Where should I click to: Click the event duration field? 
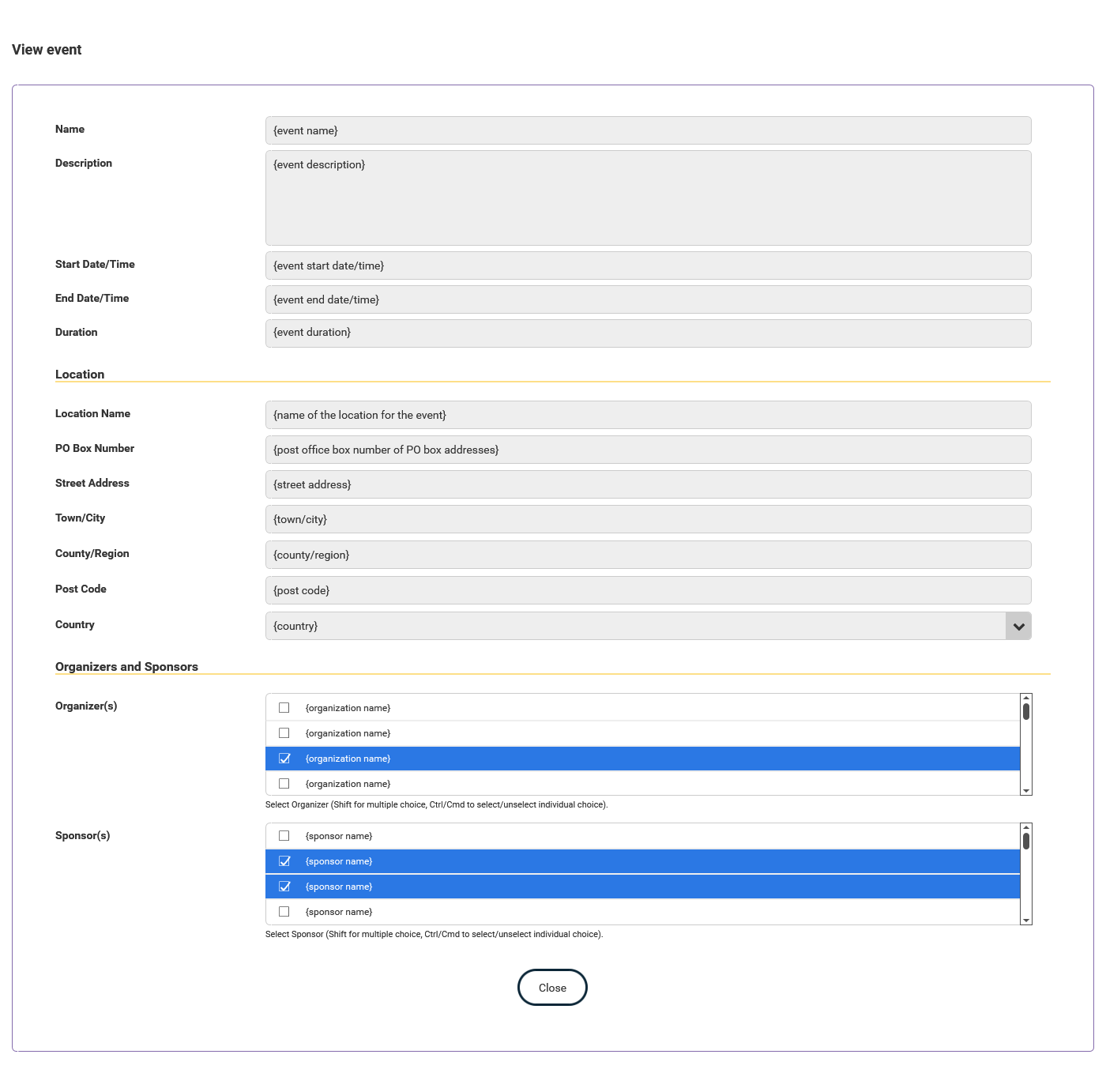click(x=649, y=333)
